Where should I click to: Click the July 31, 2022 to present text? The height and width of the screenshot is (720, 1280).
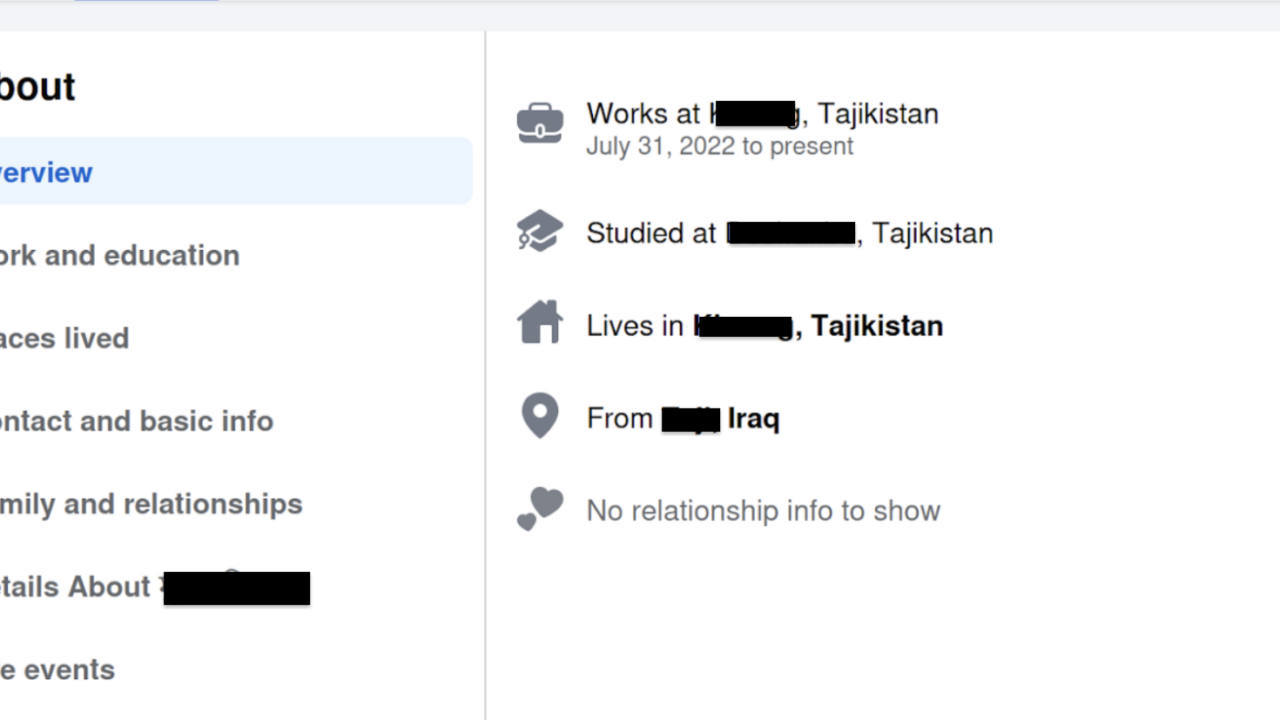click(720, 146)
